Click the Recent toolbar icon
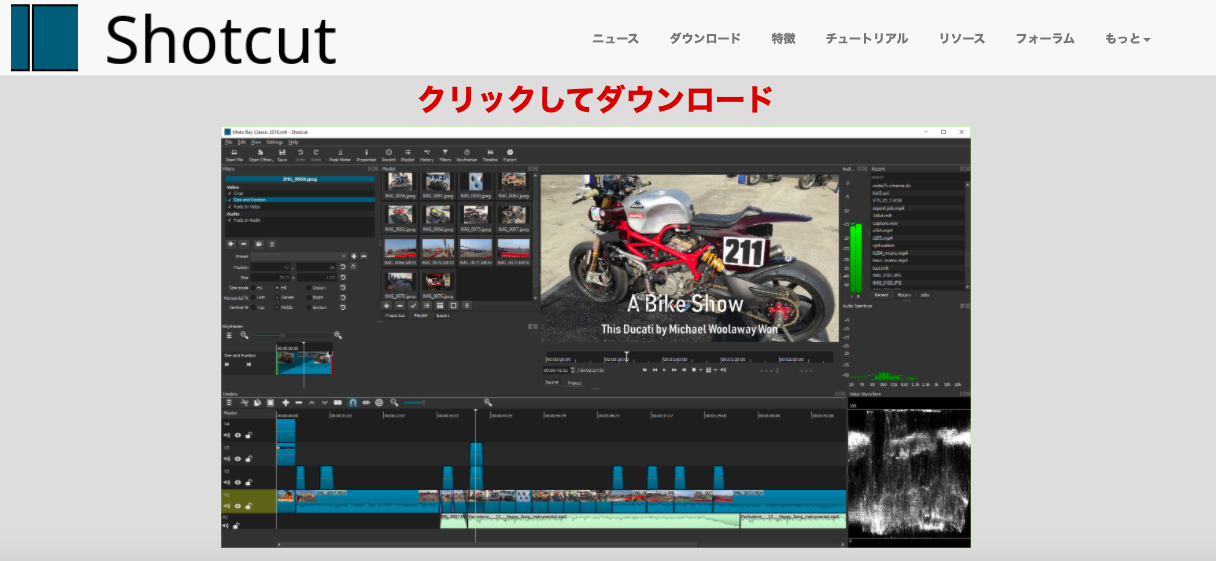 pos(389,156)
